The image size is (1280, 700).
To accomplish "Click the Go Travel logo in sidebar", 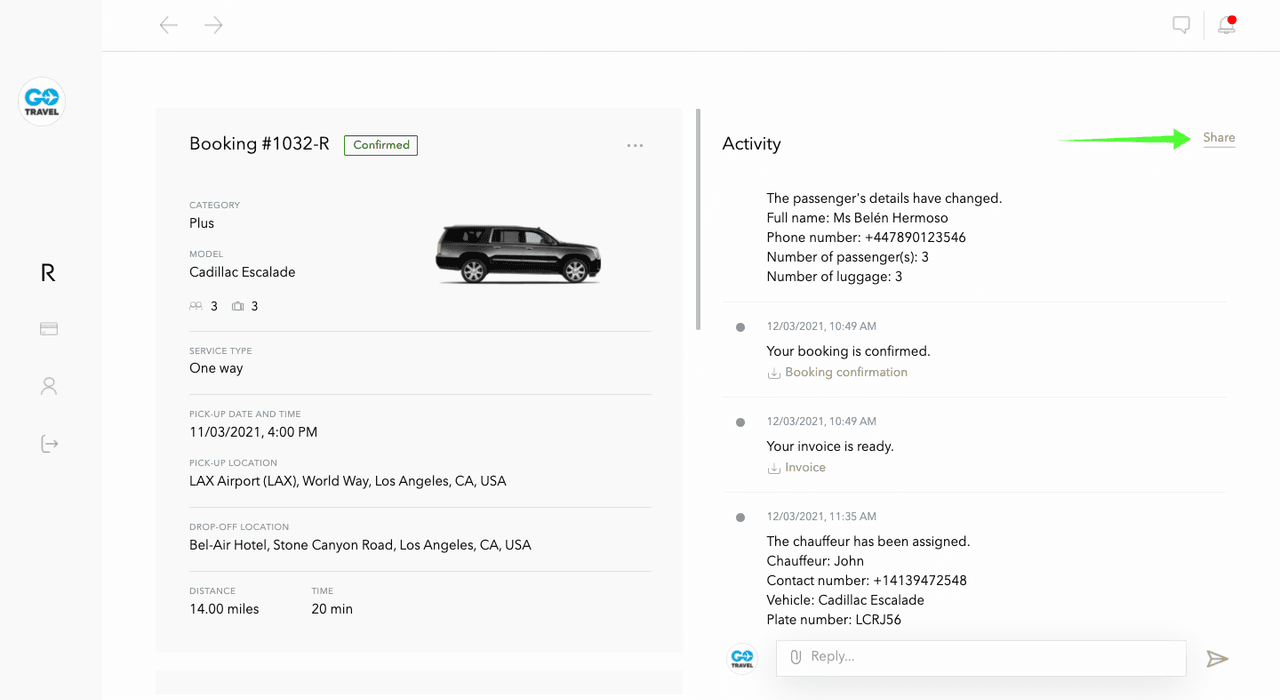I will pyautogui.click(x=42, y=102).
